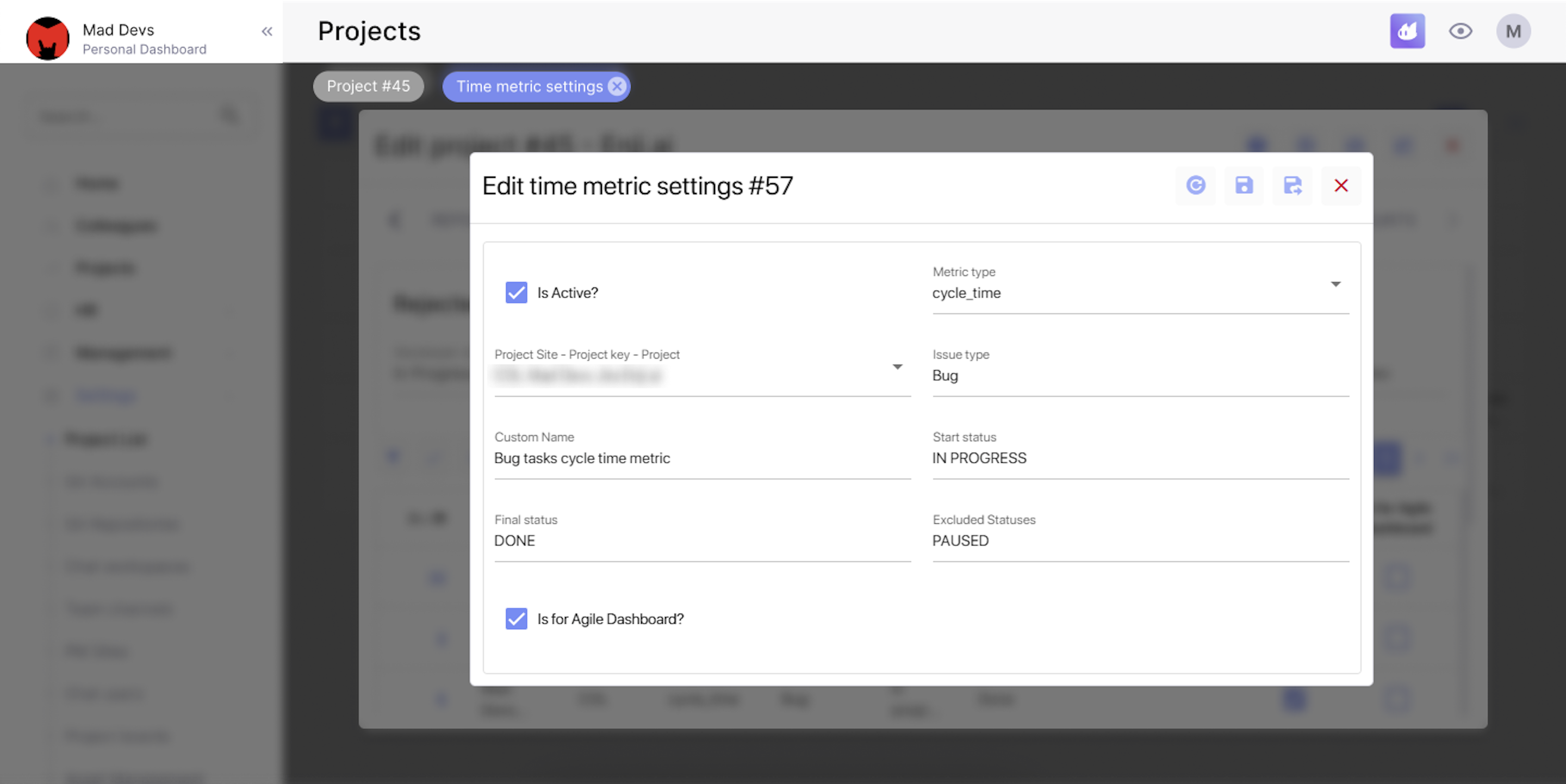Image resolution: width=1566 pixels, height=784 pixels.
Task: Collapse the sidebar with double chevron
Action: pyautogui.click(x=267, y=31)
